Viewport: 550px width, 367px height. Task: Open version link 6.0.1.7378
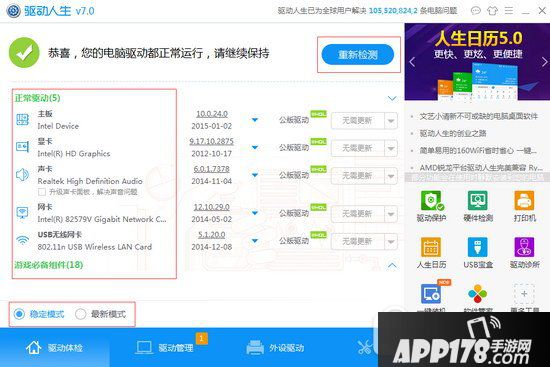point(212,169)
